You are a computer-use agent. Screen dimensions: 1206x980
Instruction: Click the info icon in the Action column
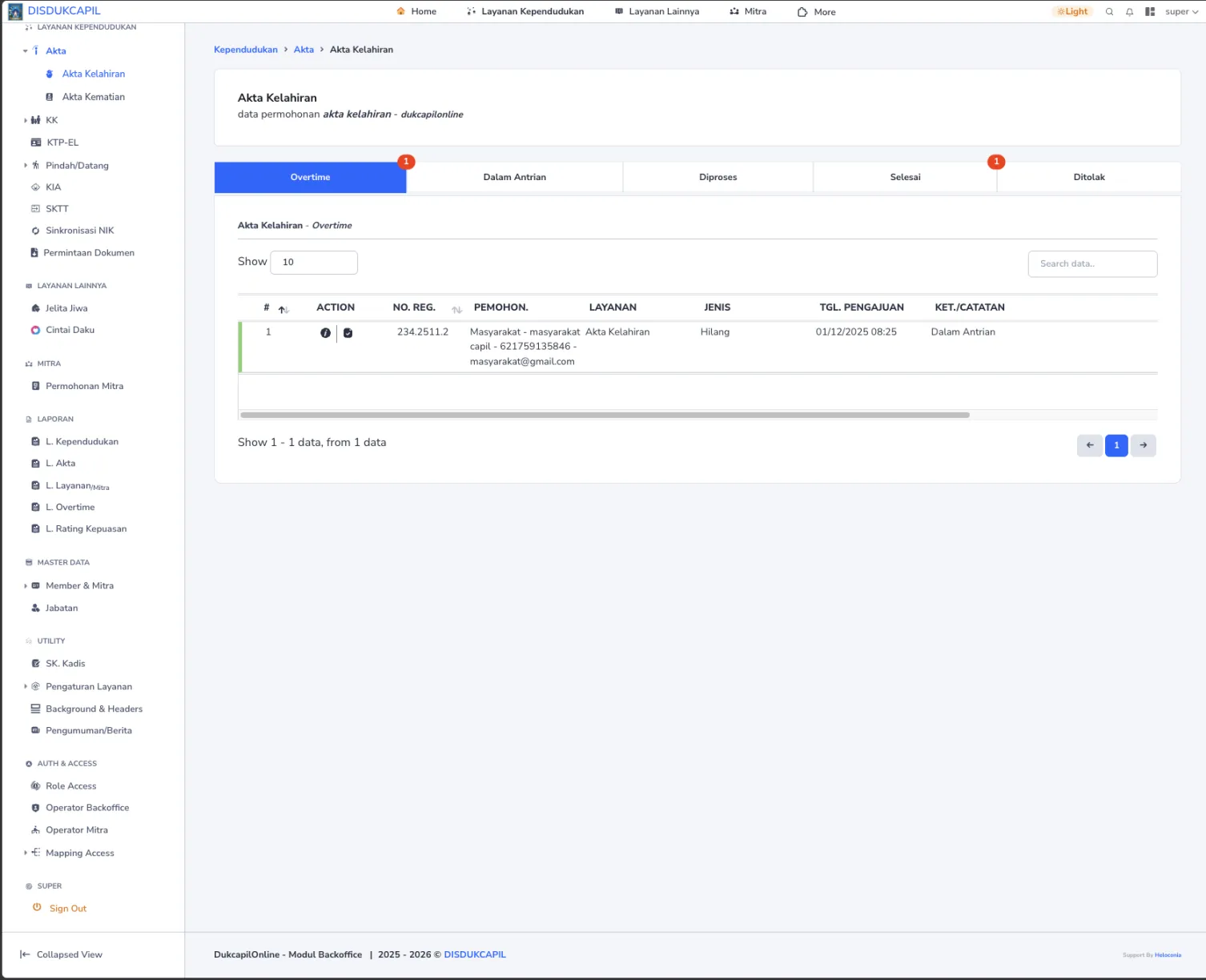[x=325, y=333]
